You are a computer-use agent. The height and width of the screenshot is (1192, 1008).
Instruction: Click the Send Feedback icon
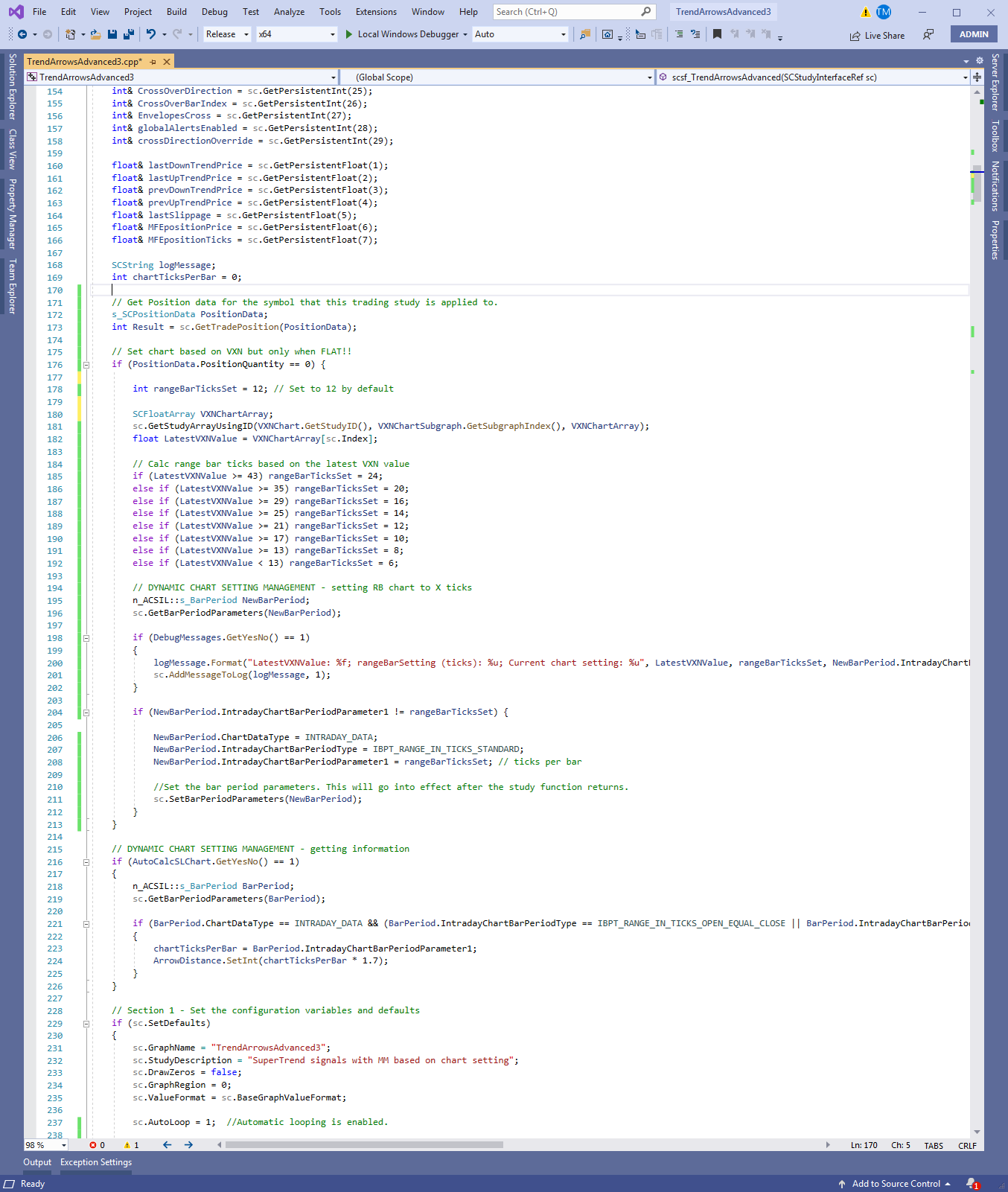928,34
